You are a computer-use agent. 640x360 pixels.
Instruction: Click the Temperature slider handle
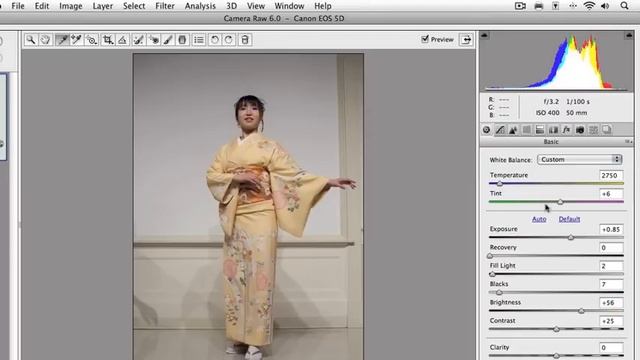coord(500,184)
